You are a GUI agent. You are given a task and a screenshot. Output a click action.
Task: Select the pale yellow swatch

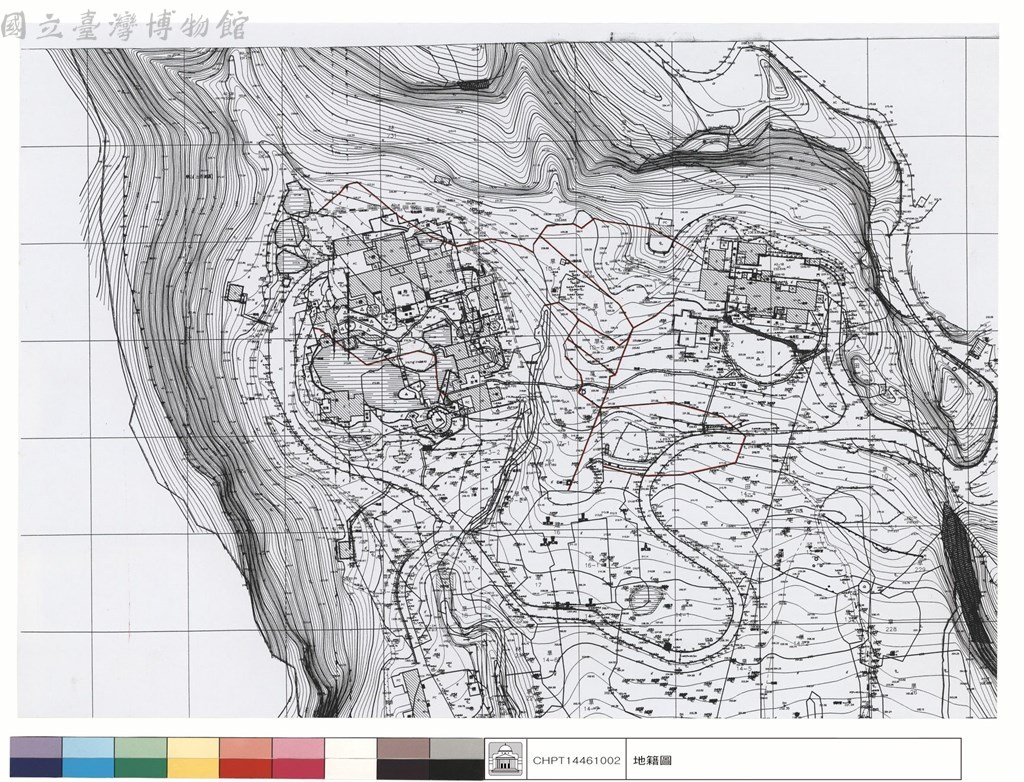click(x=193, y=748)
